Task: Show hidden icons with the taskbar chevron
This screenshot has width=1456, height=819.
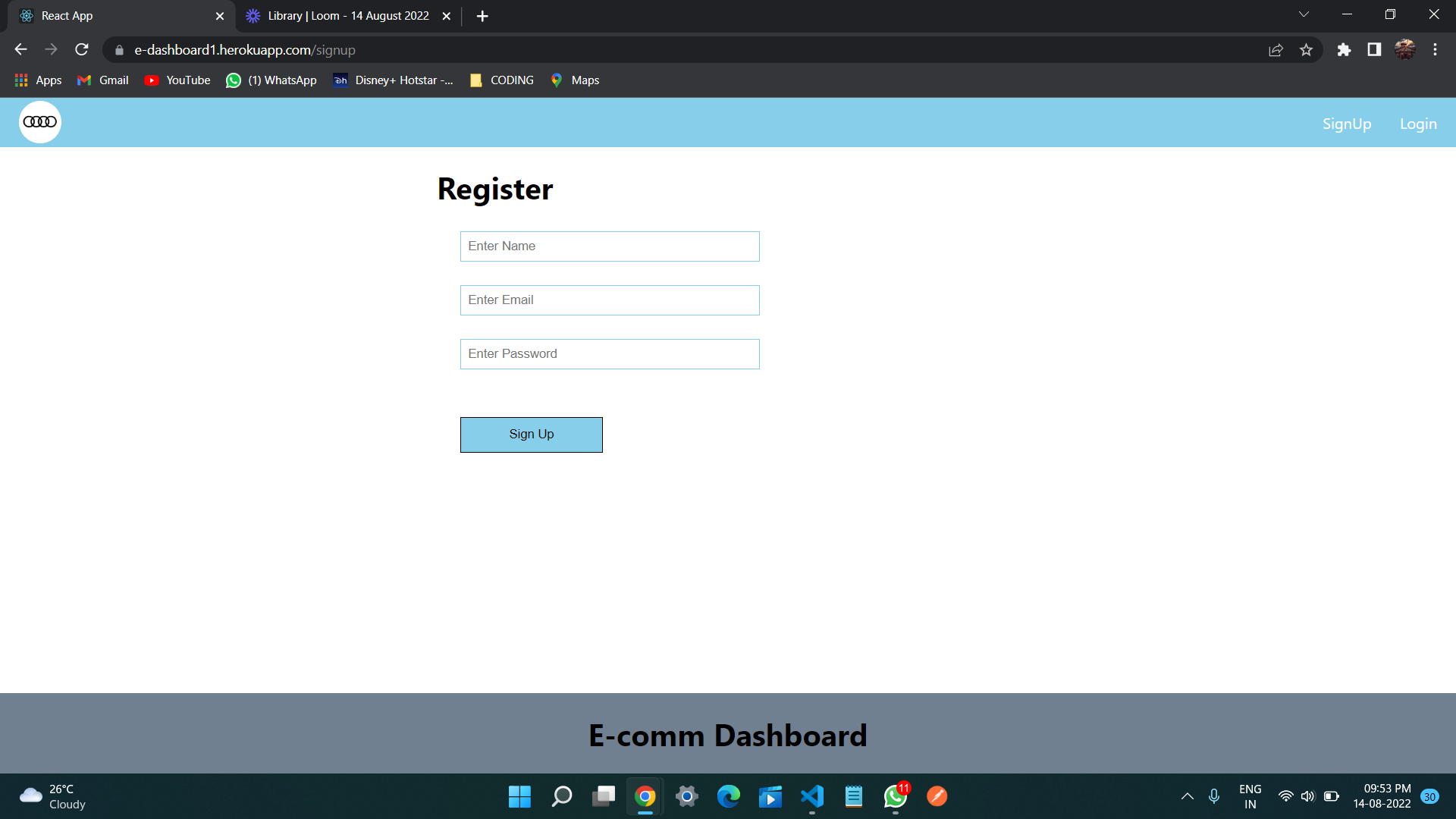Action: (x=1188, y=796)
